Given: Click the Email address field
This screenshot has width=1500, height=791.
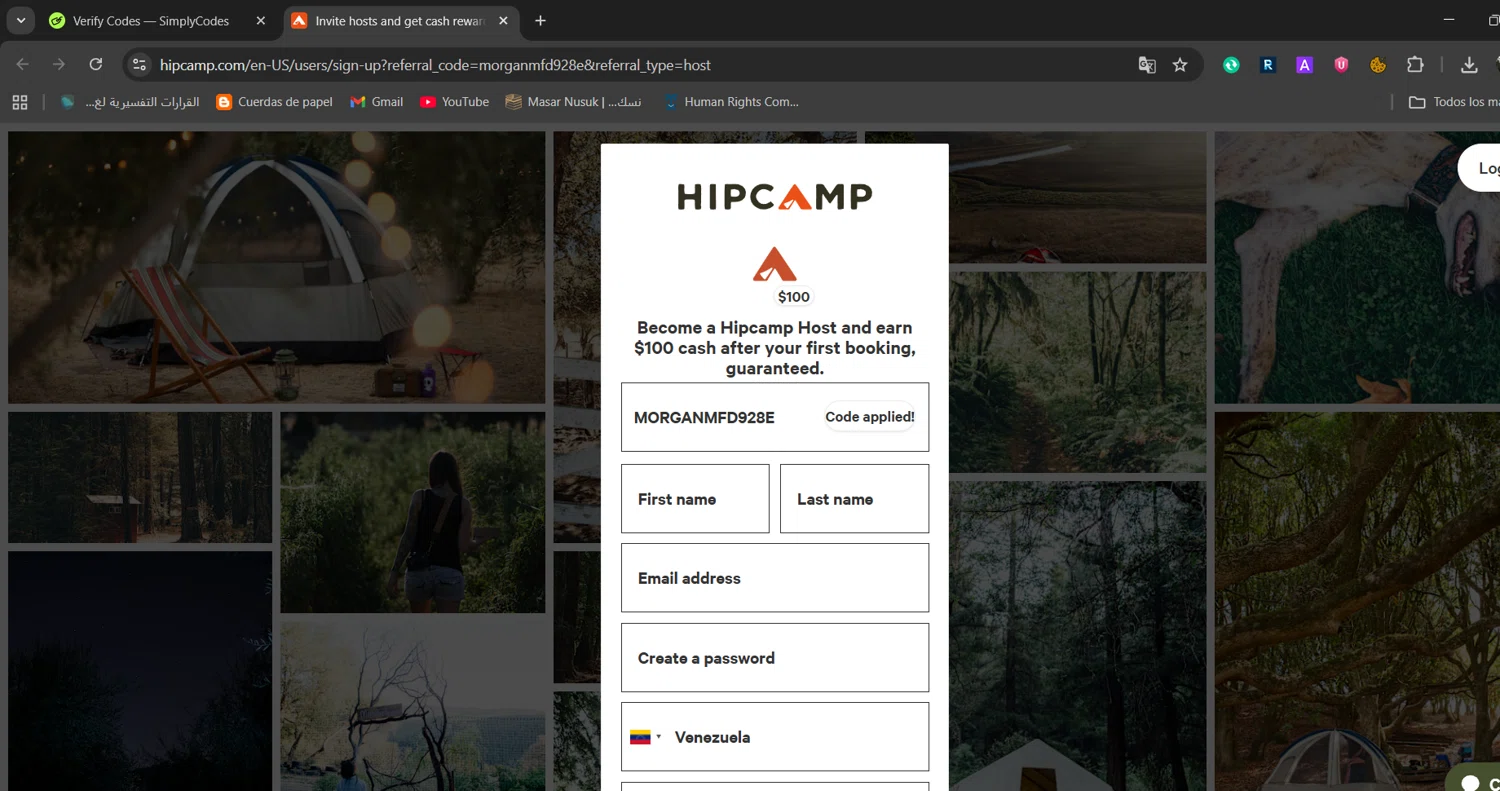Looking at the screenshot, I should 774,578.
